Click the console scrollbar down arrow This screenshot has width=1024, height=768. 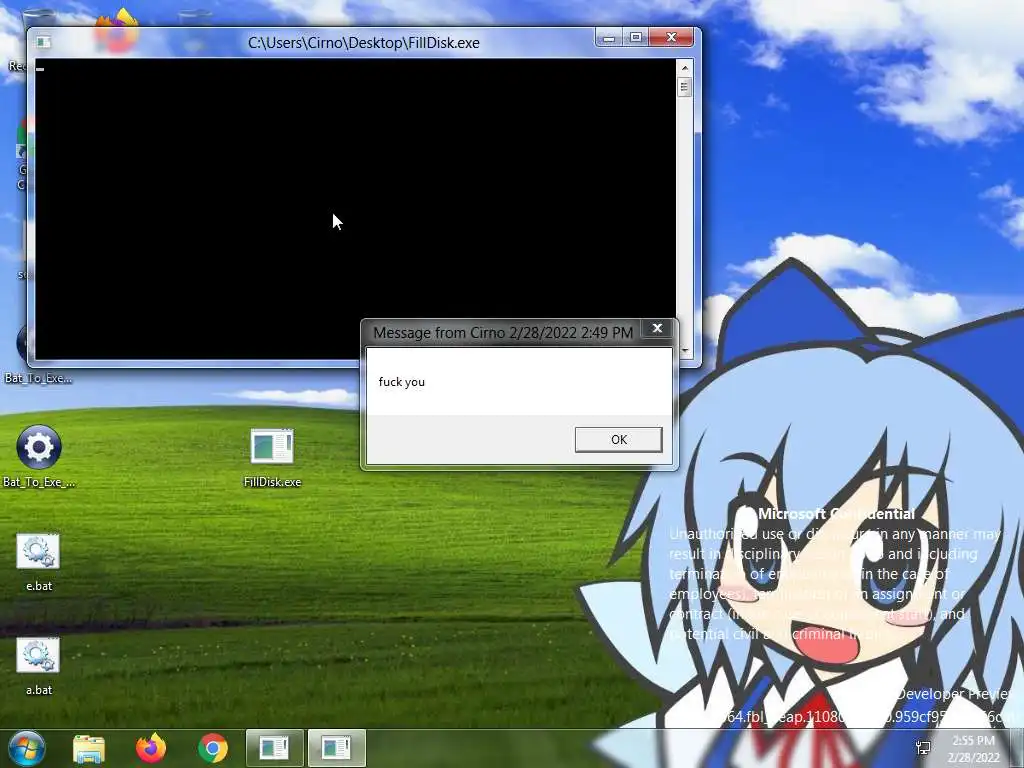pos(684,351)
